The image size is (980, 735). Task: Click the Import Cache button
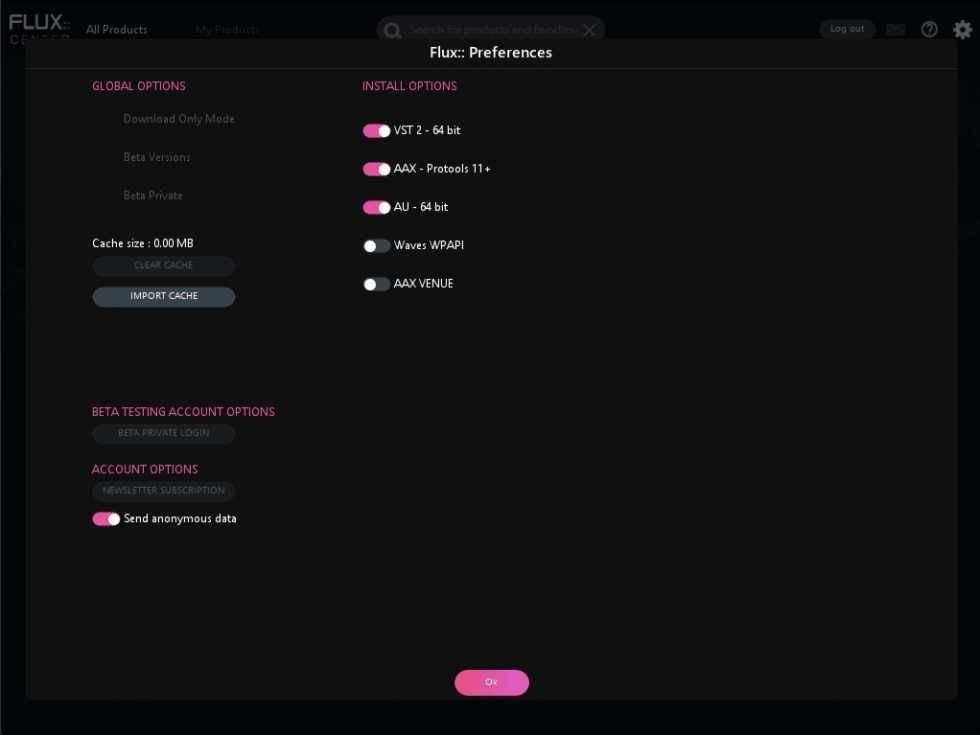163,296
